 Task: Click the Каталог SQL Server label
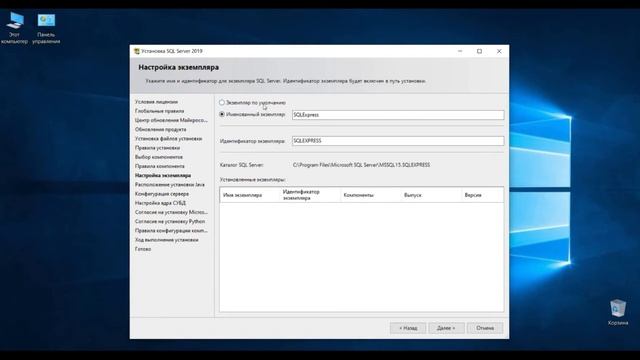[x=241, y=165]
